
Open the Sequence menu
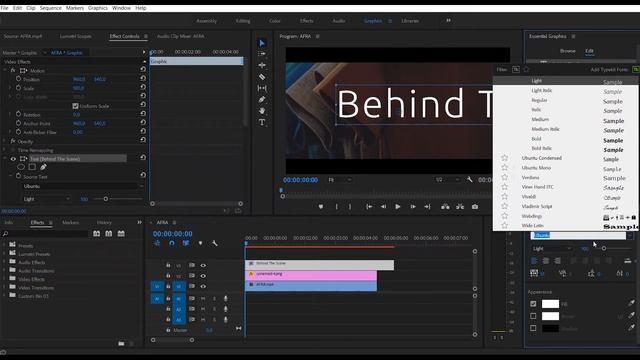(50, 8)
